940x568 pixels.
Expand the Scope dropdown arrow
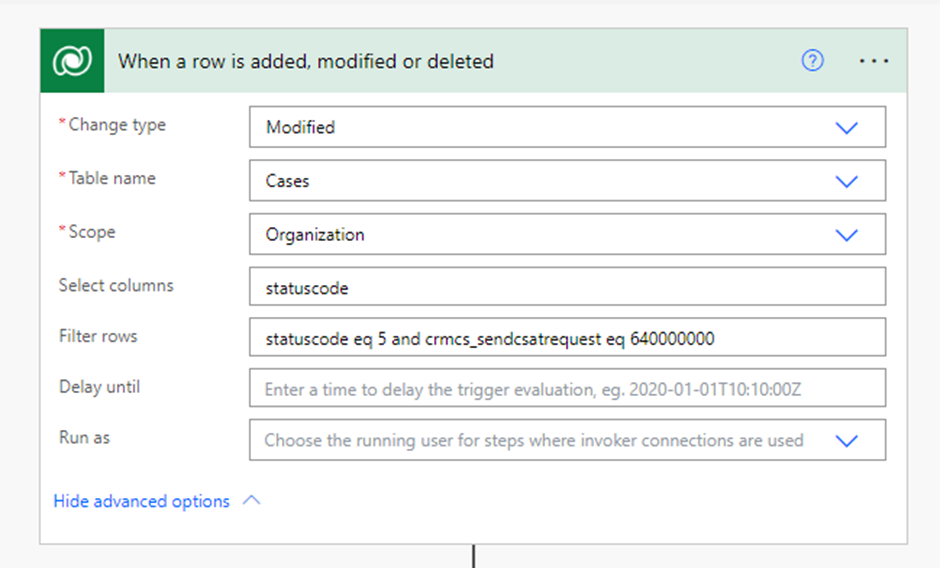pos(846,235)
